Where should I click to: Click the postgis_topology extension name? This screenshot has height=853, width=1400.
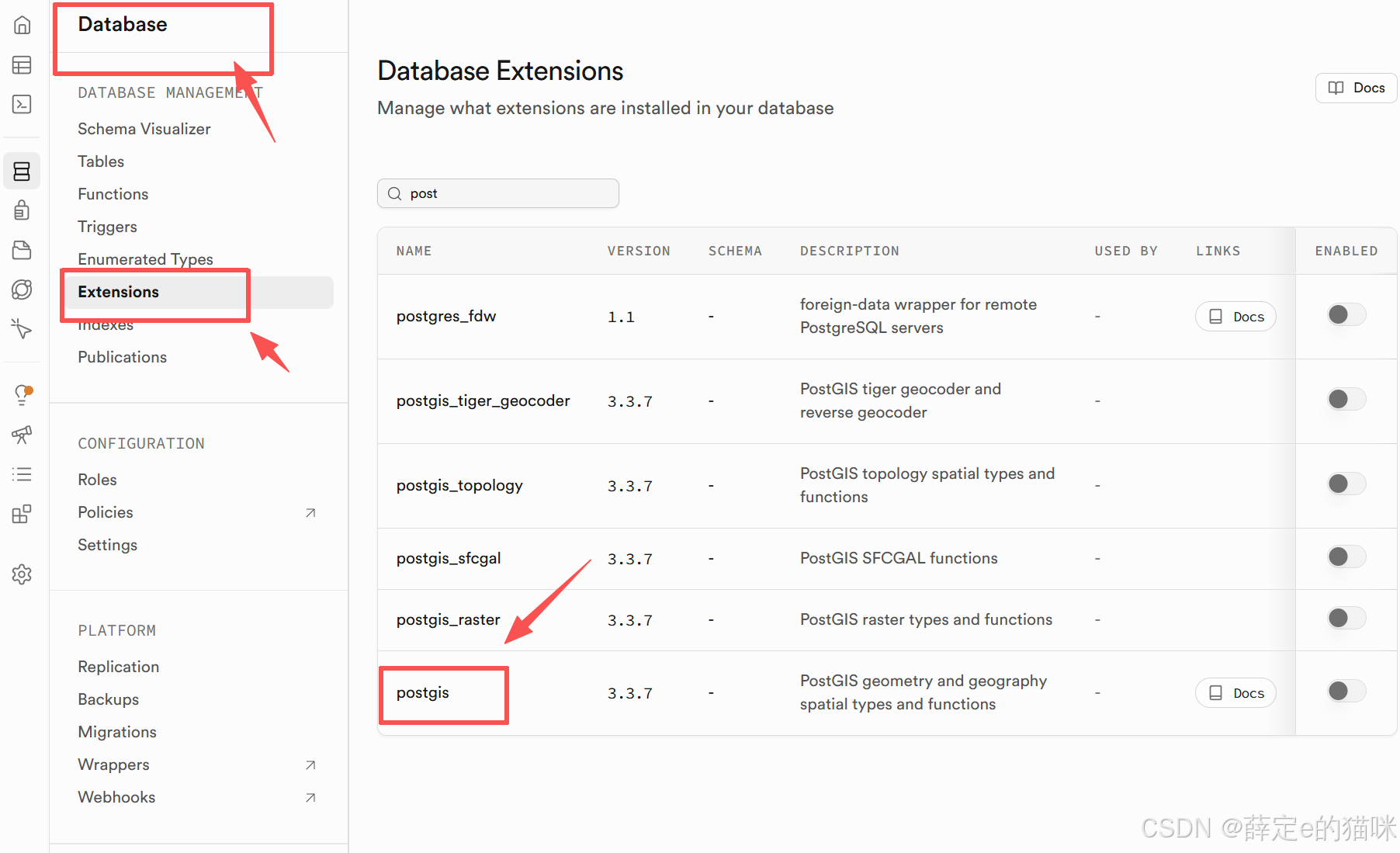459,485
